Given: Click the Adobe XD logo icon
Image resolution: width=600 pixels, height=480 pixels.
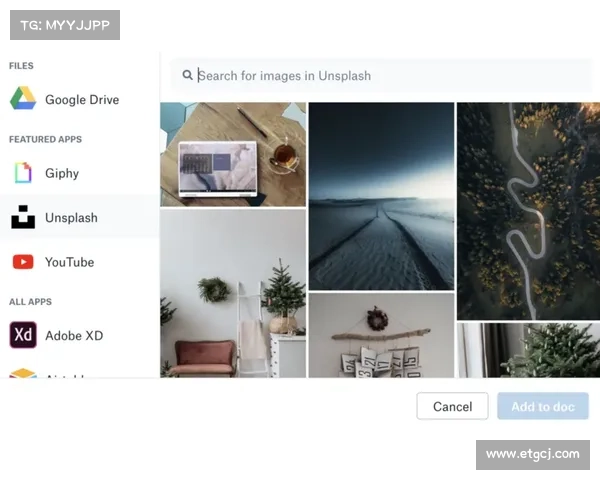Looking at the screenshot, I should click(x=23, y=335).
